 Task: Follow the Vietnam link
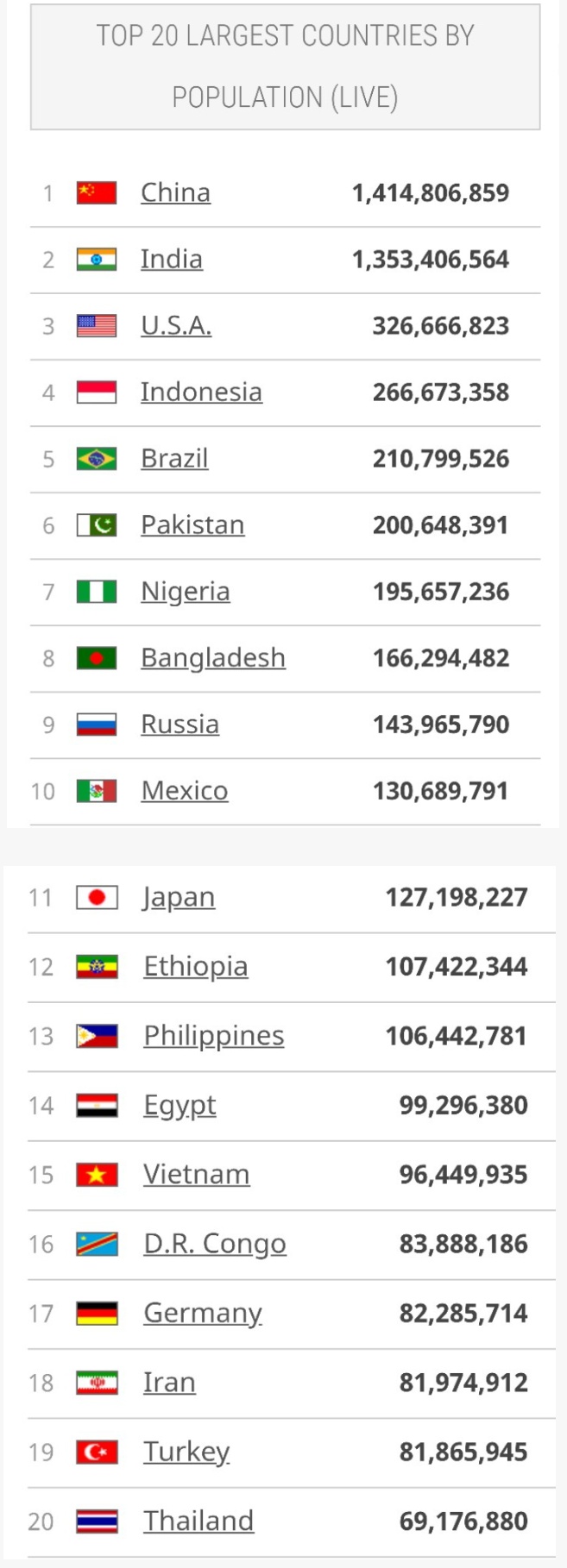(197, 1175)
